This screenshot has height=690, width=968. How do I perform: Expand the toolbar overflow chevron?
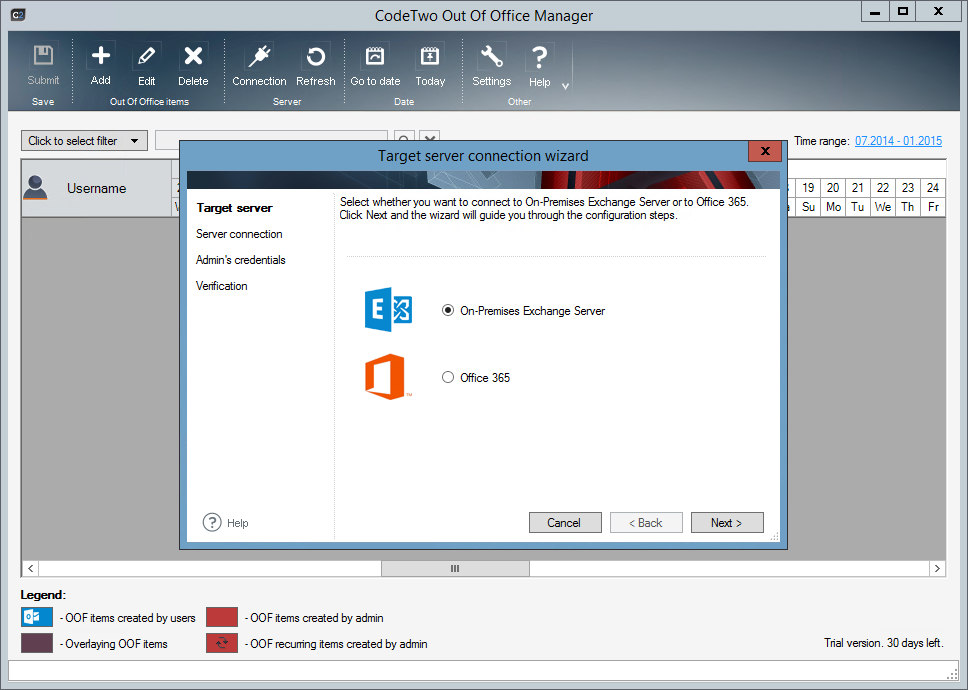point(565,86)
